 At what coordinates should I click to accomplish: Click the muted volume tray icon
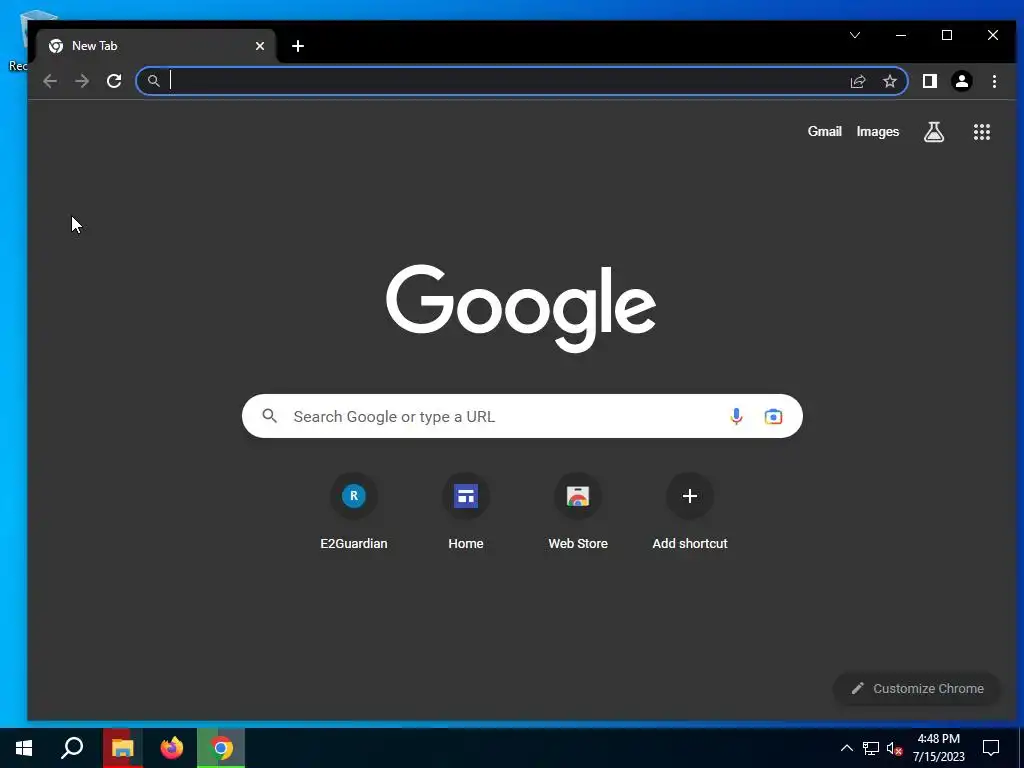pyautogui.click(x=894, y=748)
